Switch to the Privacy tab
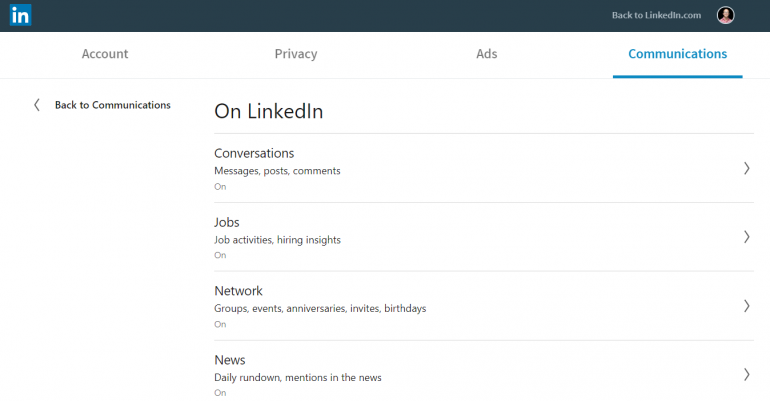 [296, 54]
